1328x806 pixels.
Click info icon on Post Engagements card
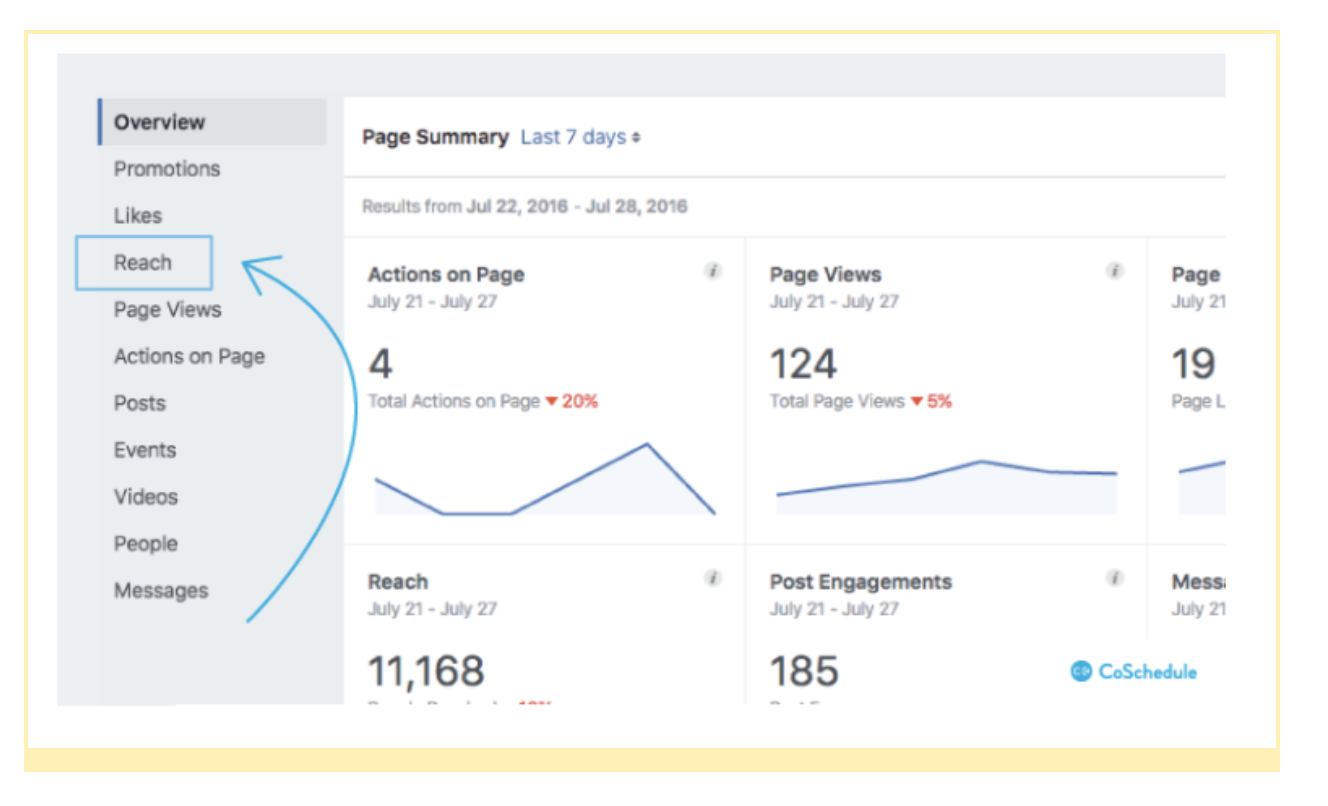tap(1115, 578)
